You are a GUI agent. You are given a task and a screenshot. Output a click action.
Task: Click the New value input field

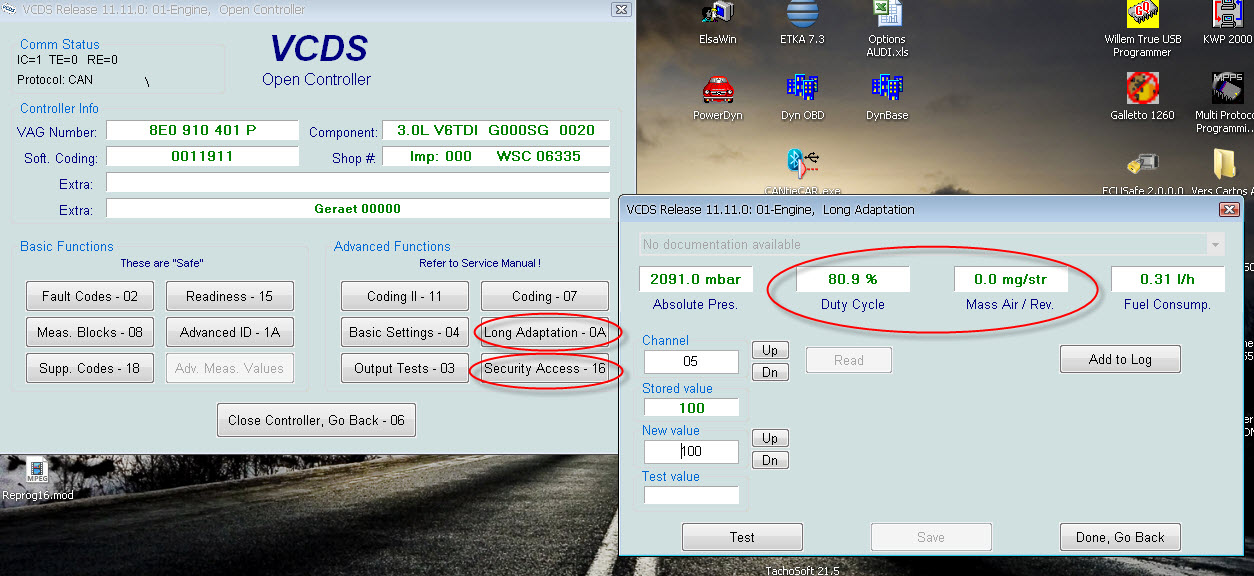coord(691,451)
